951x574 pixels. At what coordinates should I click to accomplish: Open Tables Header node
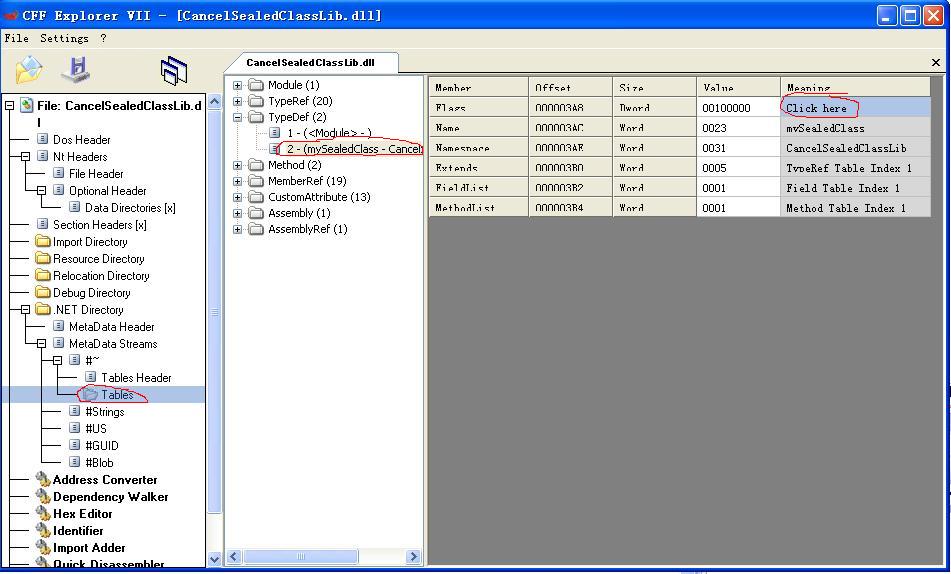(136, 377)
